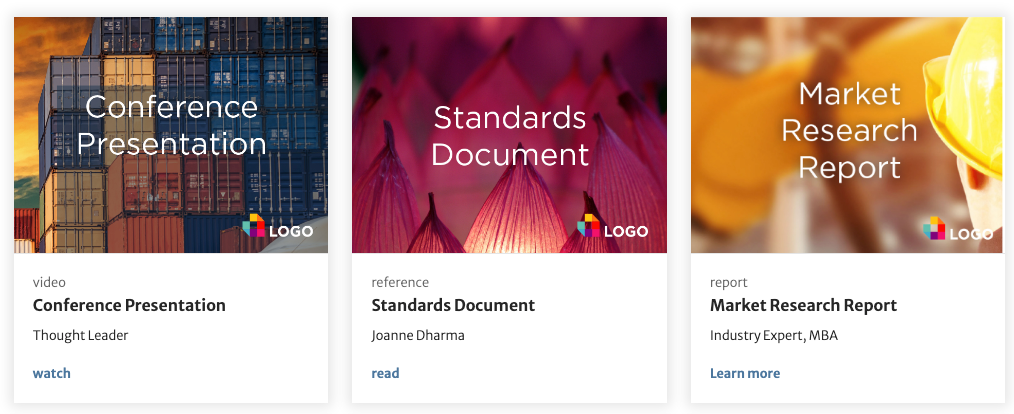Viewport: 1014px width, 414px height.
Task: Follow the "Learn more" link
Action: [x=745, y=373]
